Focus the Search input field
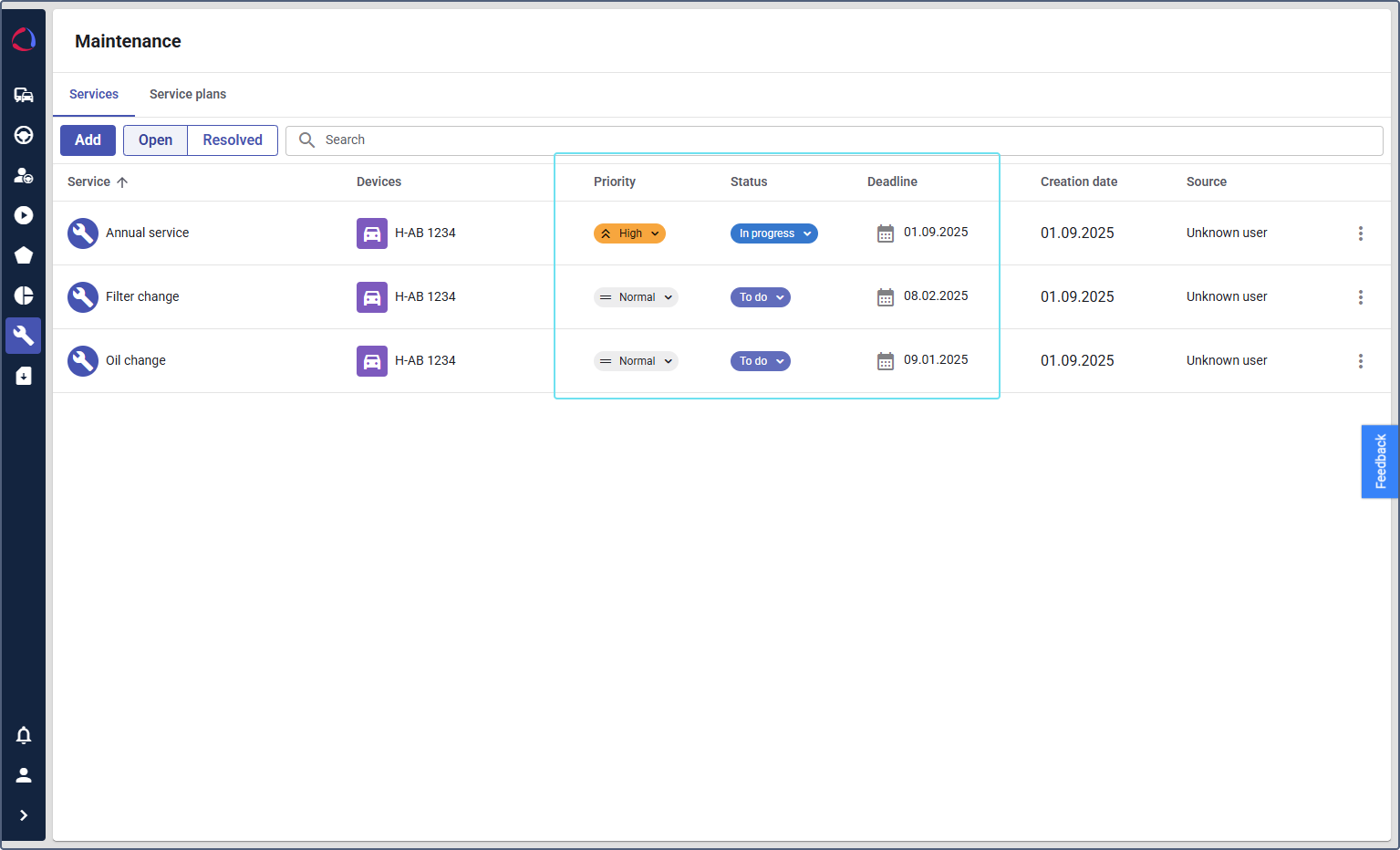This screenshot has width=1400, height=850. [x=835, y=140]
